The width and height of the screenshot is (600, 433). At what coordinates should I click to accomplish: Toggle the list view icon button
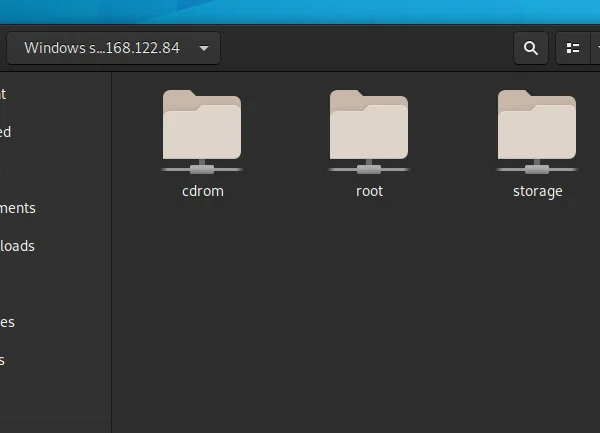click(573, 48)
